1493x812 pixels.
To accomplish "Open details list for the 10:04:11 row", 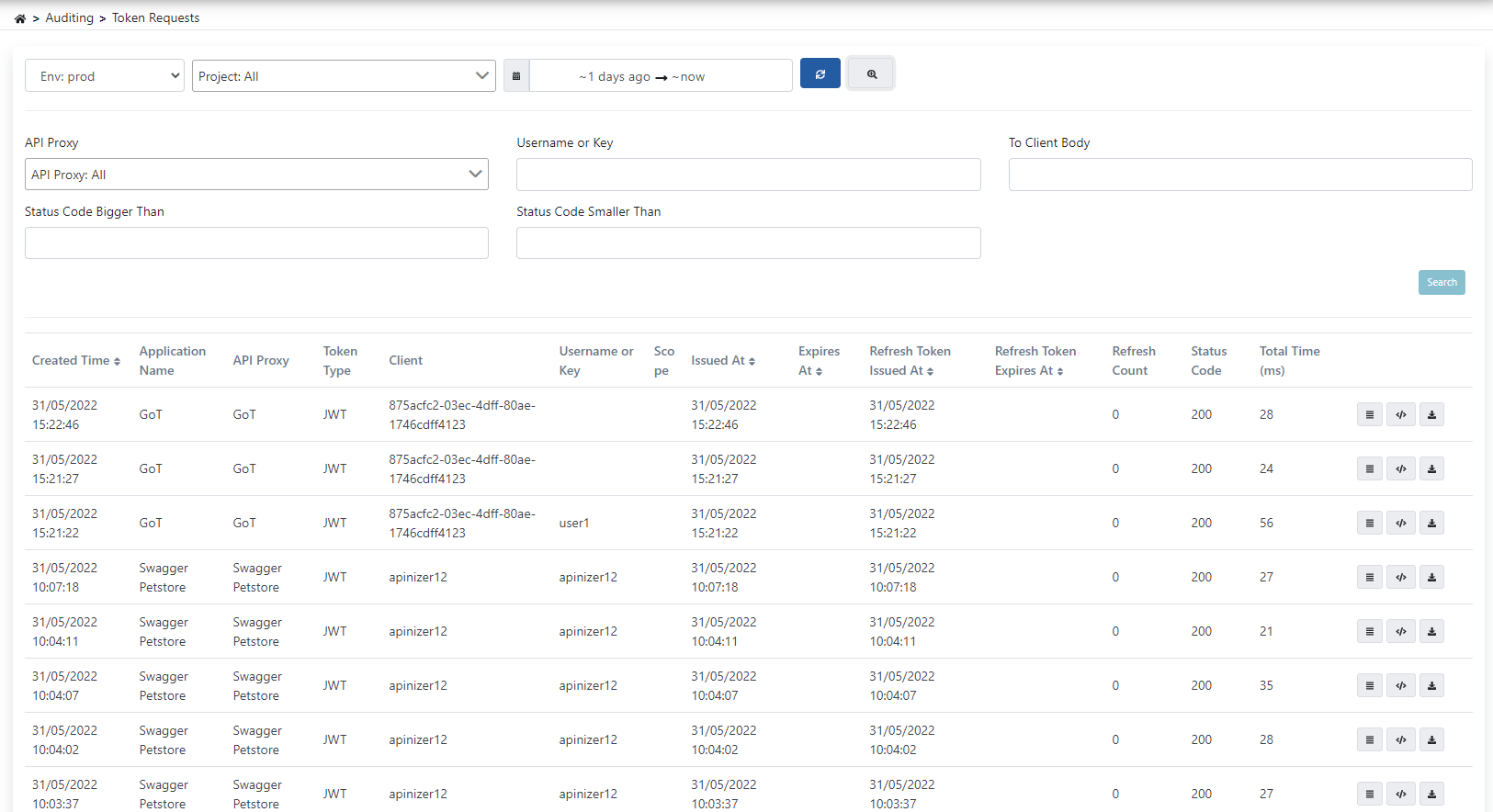I will 1369,631.
